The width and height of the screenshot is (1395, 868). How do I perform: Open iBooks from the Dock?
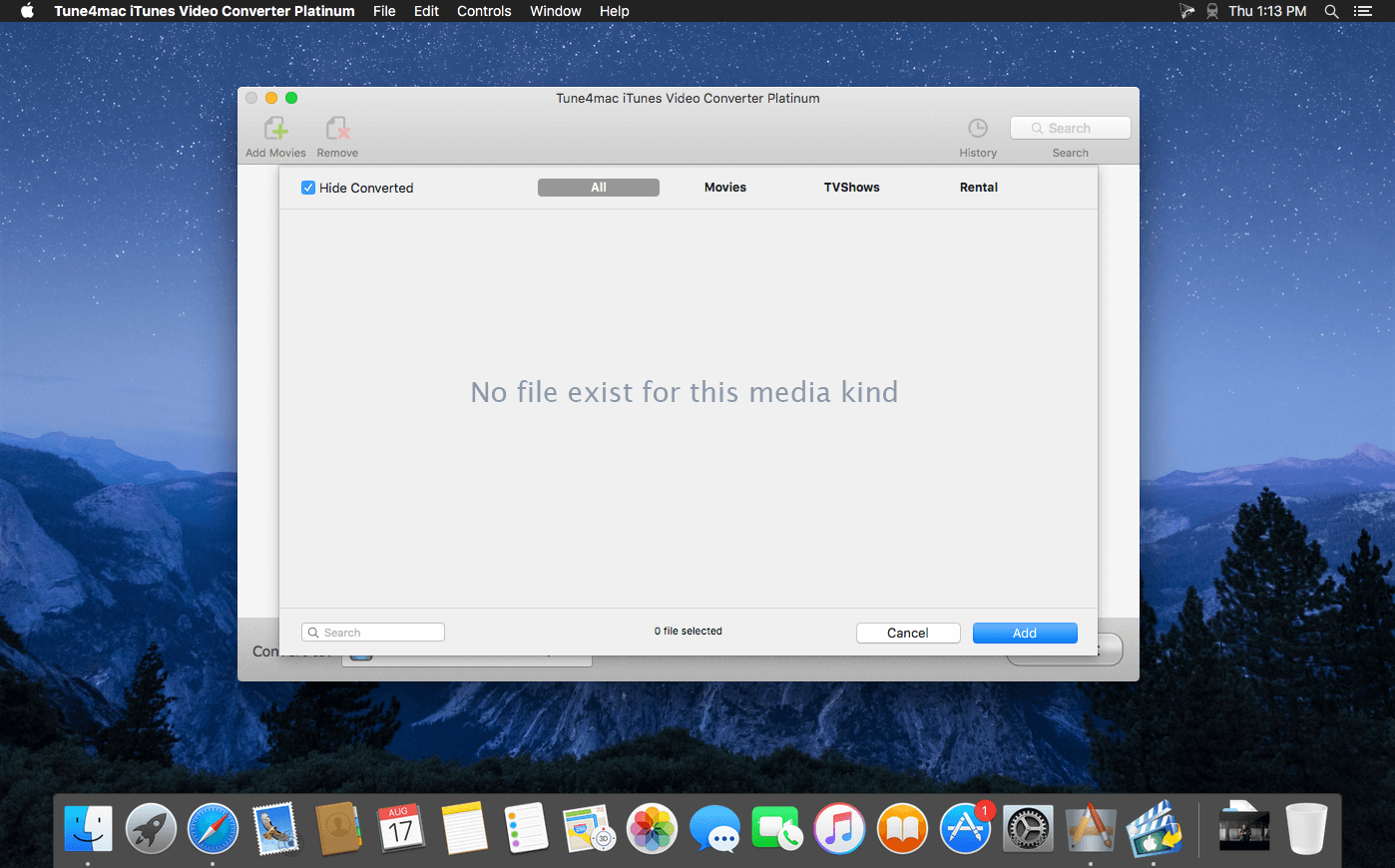point(902,829)
